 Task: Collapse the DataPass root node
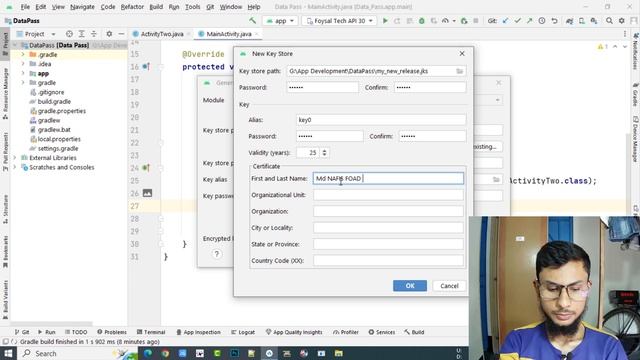coord(15,45)
